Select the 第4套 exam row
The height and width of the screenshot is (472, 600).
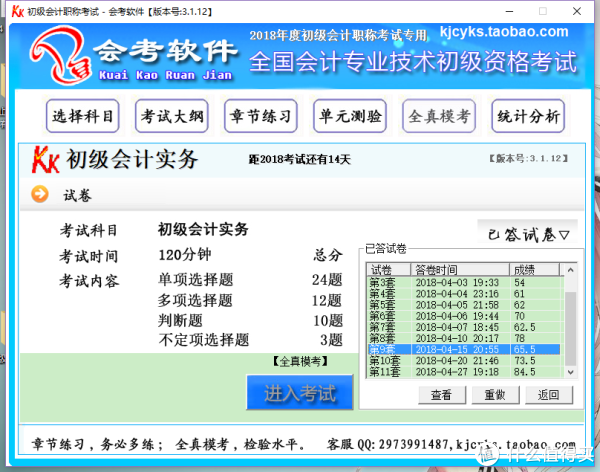coord(464,294)
